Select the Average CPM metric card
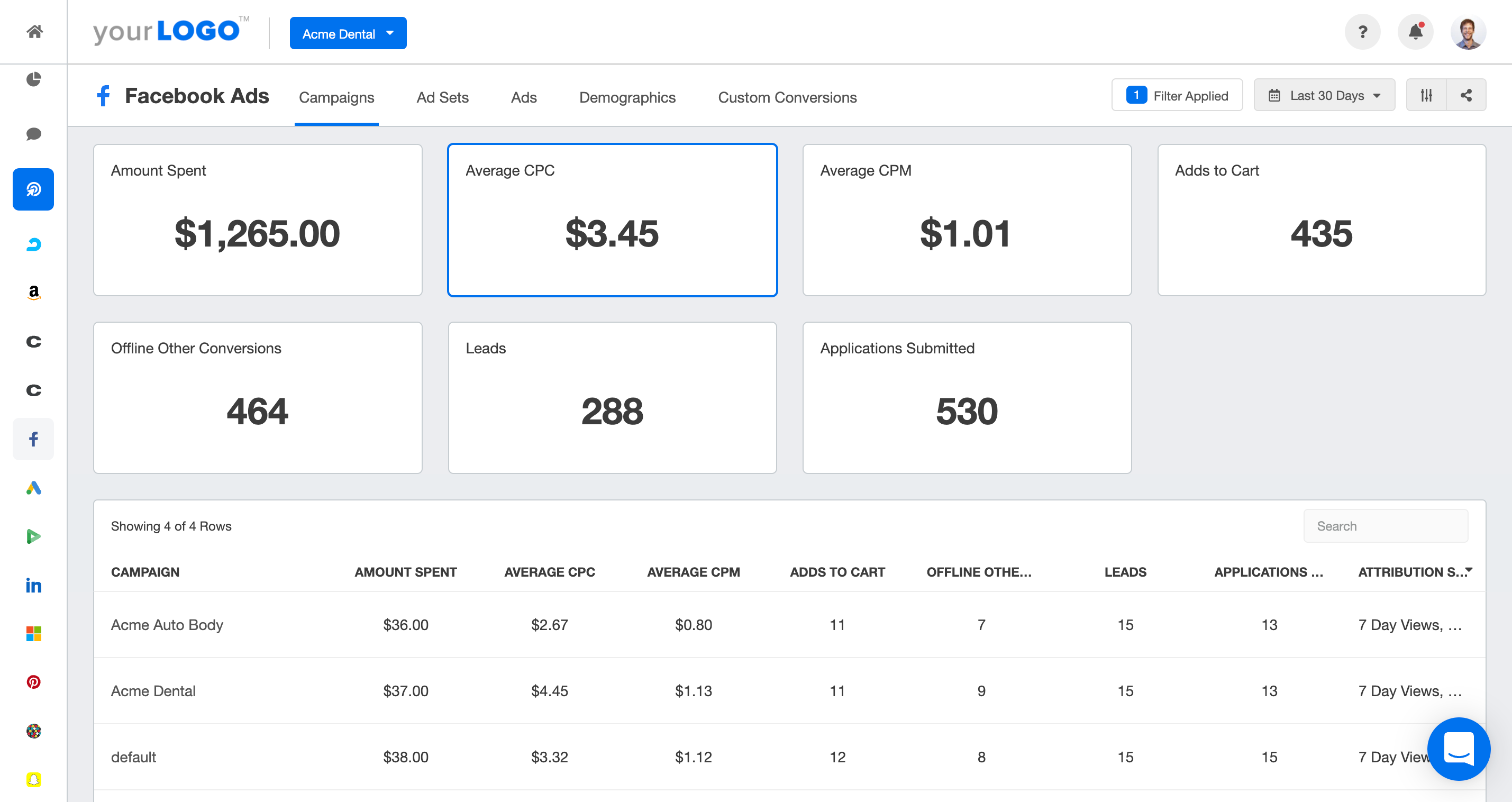The height and width of the screenshot is (802, 1512). point(966,220)
